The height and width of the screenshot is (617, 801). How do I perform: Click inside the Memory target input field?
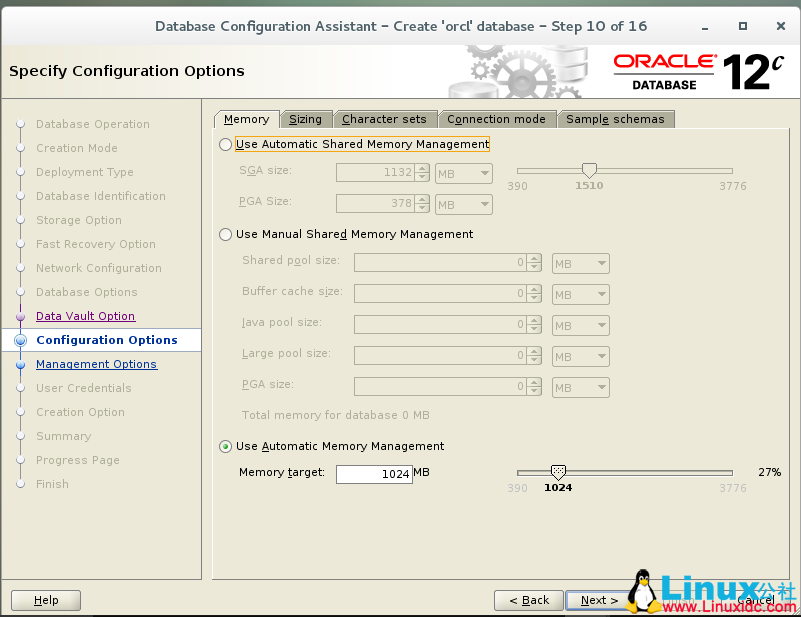[x=375, y=473]
